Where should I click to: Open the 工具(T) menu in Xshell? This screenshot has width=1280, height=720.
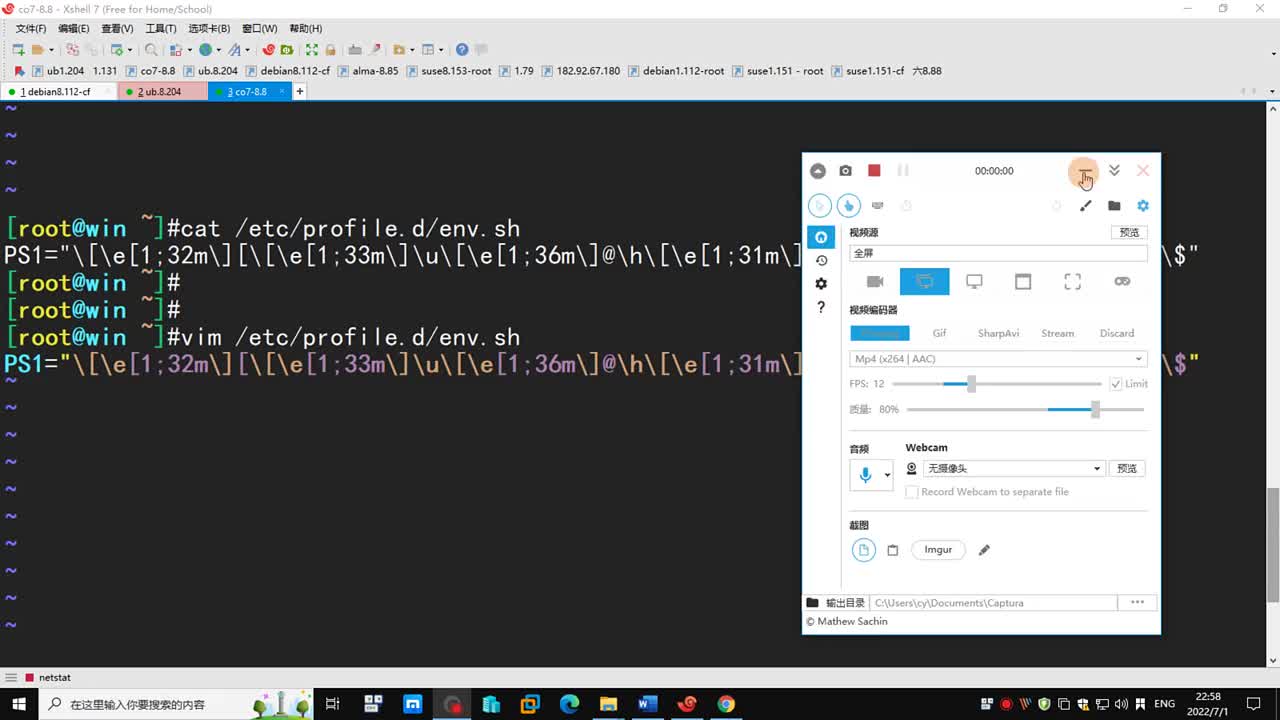[161, 29]
